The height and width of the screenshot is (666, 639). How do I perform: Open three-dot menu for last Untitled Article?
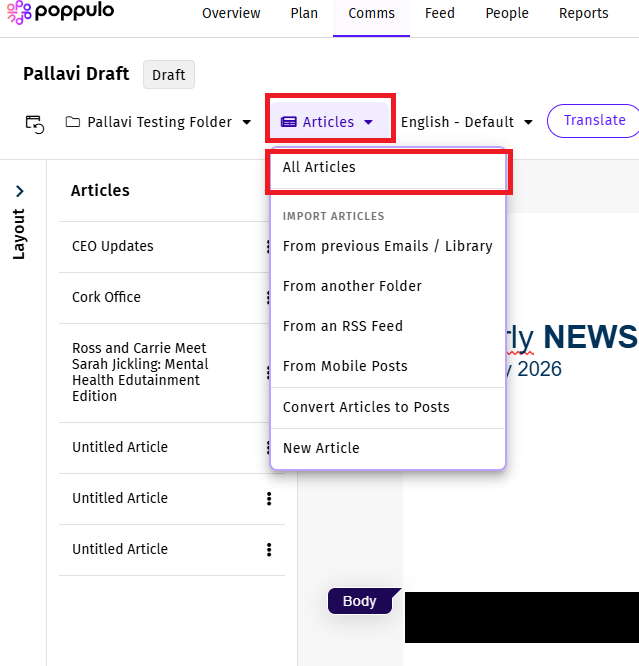coord(268,549)
